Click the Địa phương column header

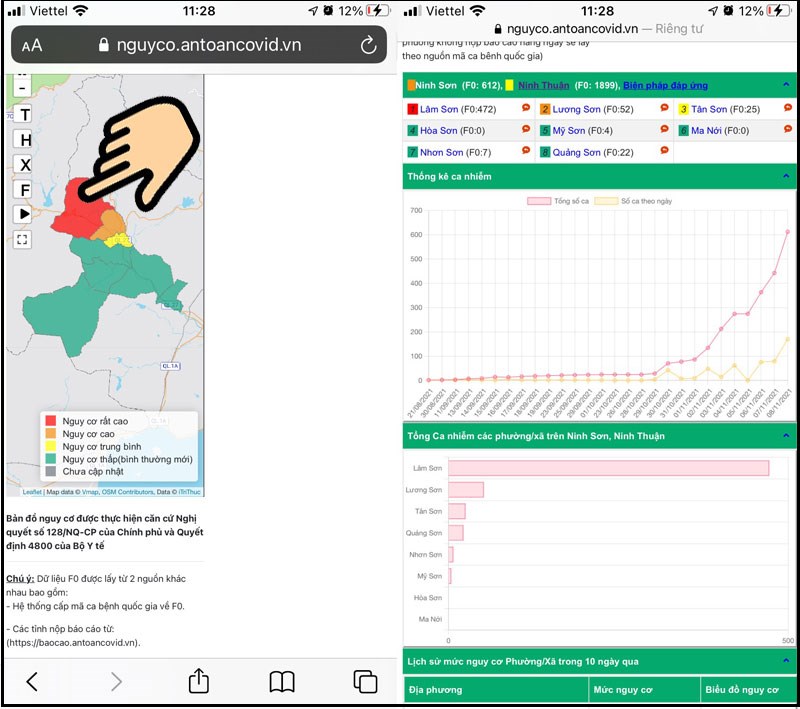click(496, 690)
